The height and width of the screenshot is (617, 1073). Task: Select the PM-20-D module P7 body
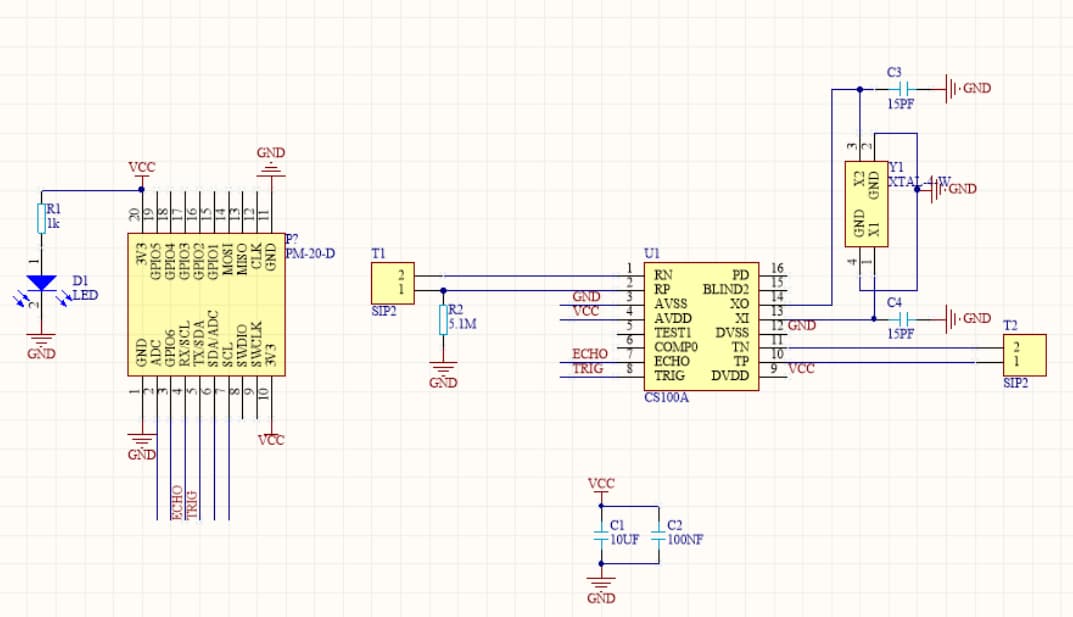(x=206, y=305)
